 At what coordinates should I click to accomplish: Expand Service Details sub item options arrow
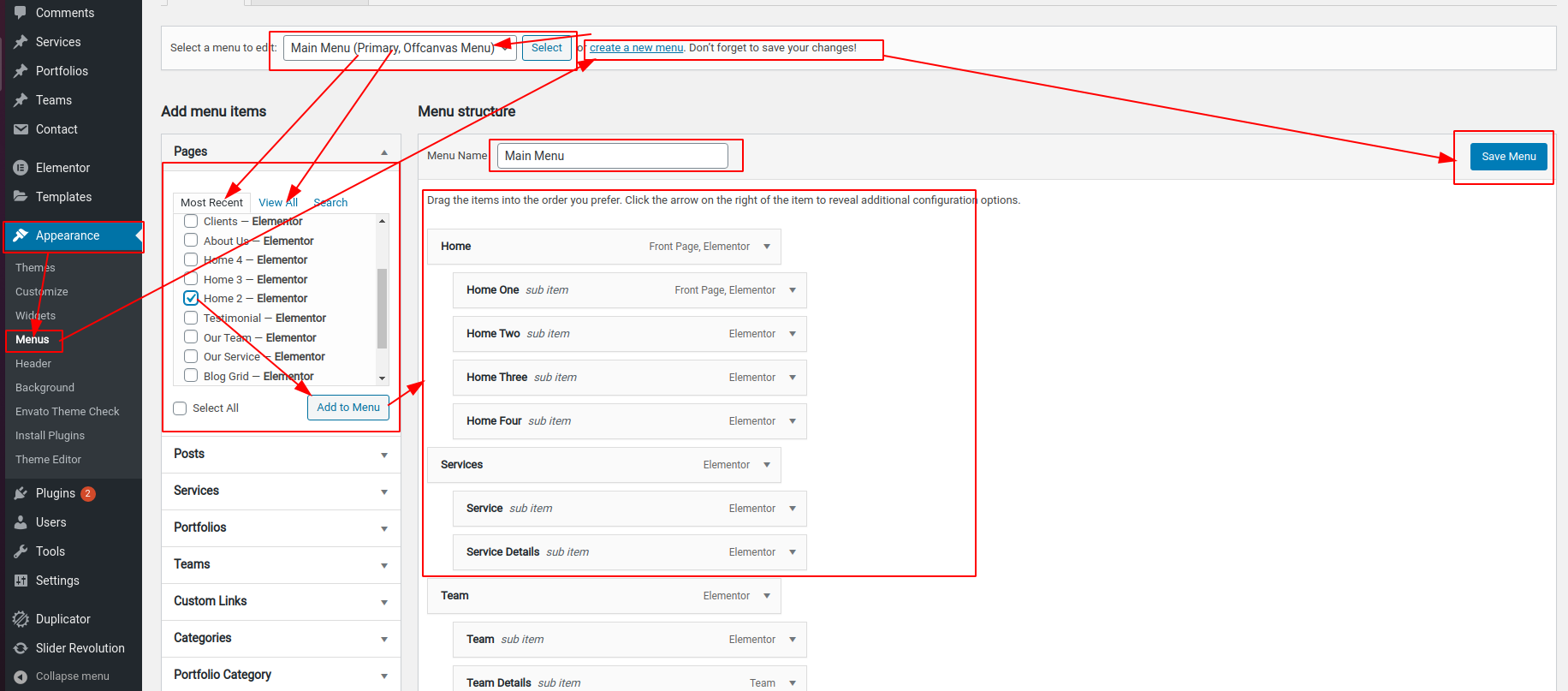click(x=793, y=552)
